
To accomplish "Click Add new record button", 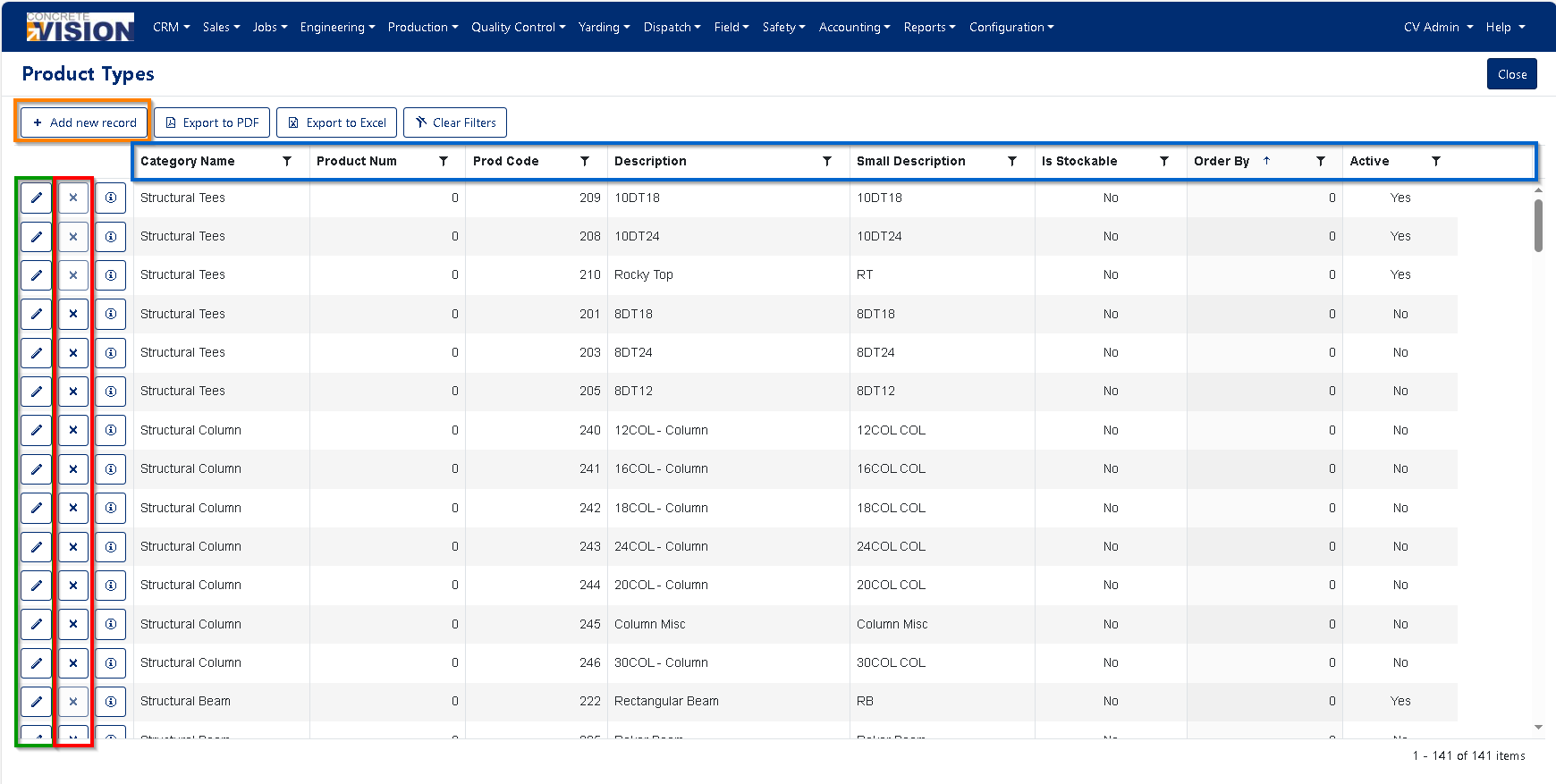I will [84, 122].
